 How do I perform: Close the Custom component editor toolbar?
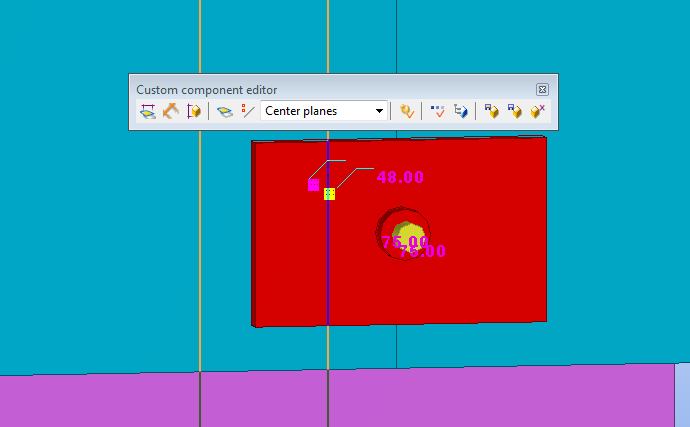coord(542,90)
